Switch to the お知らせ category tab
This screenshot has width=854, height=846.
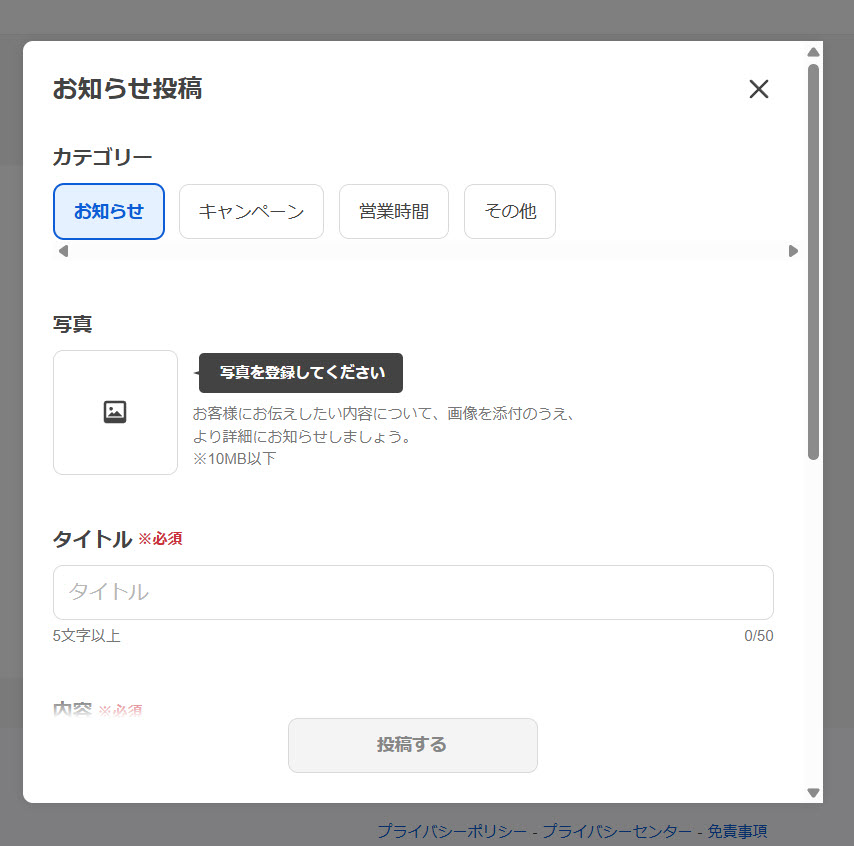click(109, 211)
